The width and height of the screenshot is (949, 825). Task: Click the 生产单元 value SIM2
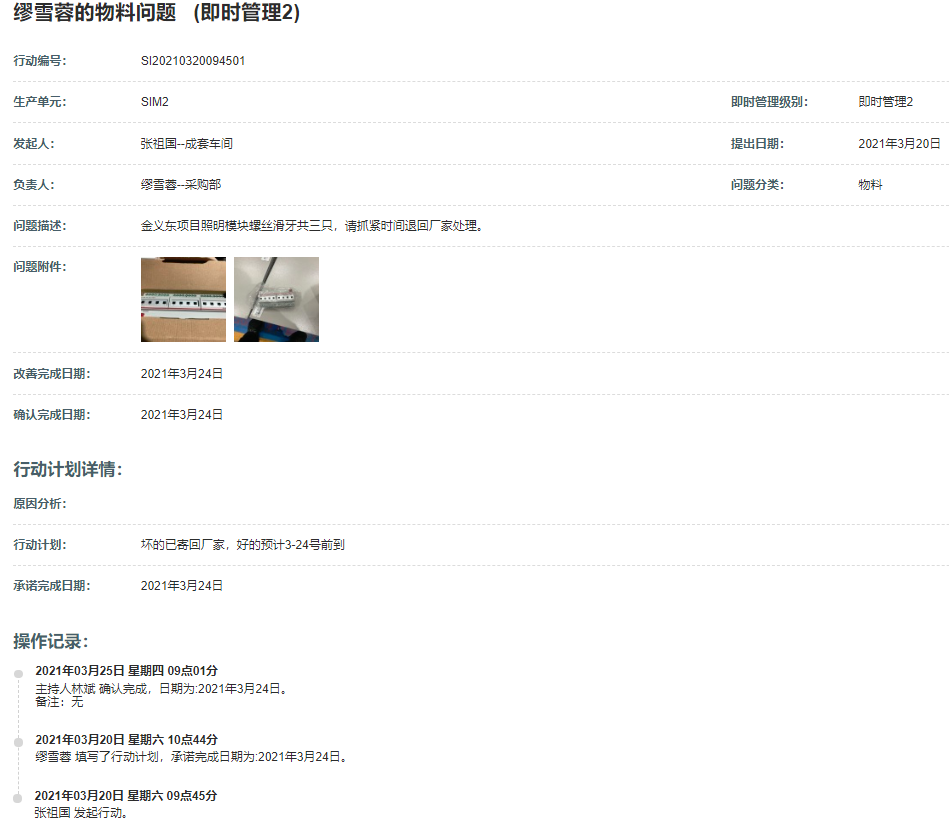(155, 102)
